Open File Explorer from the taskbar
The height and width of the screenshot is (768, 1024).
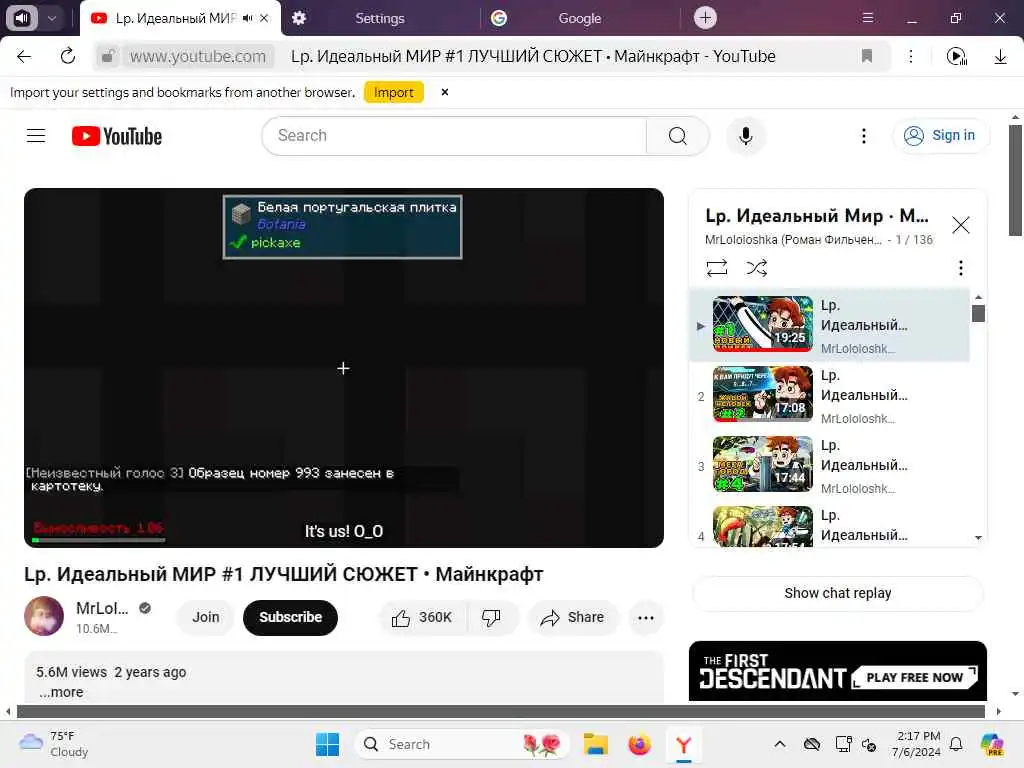coord(596,744)
